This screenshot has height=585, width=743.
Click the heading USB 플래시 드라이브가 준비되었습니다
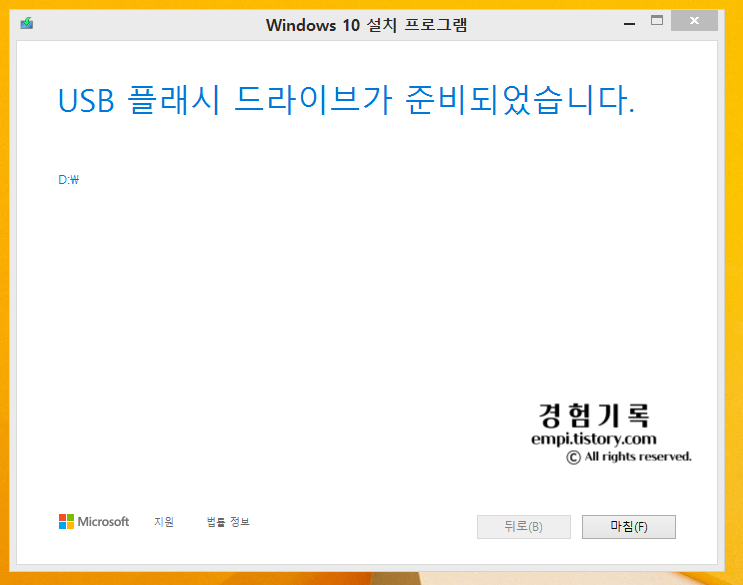tap(346, 100)
